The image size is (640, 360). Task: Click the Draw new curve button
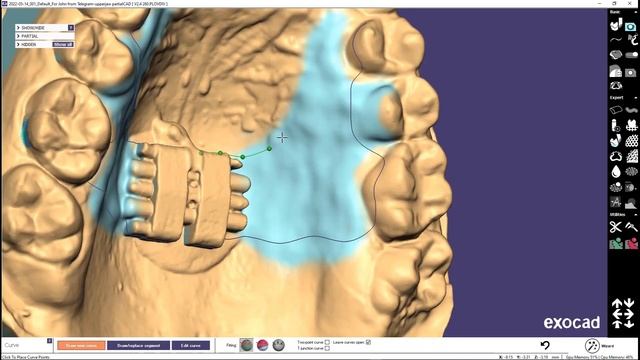point(81,345)
